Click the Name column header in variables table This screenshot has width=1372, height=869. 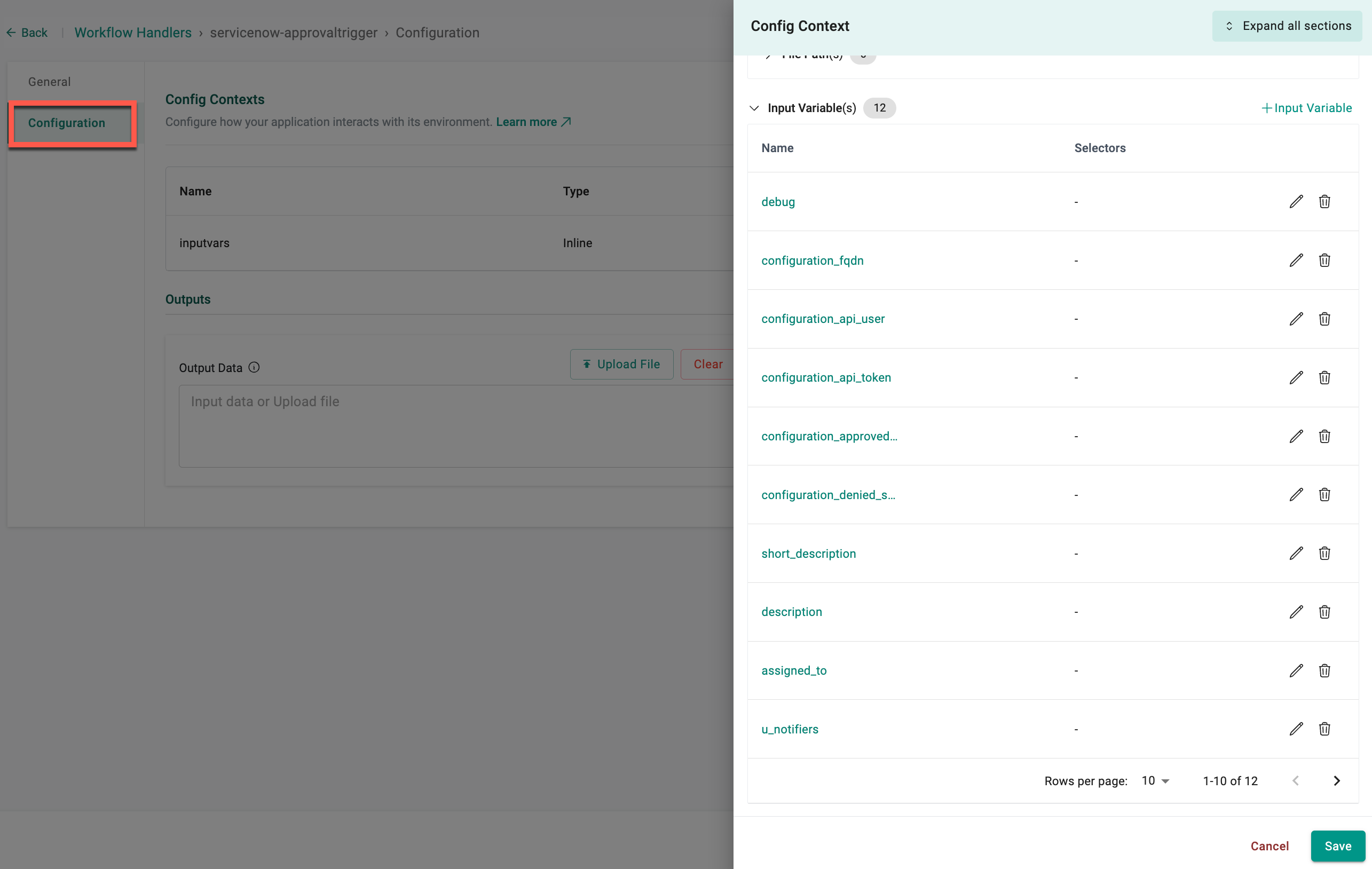(x=777, y=148)
